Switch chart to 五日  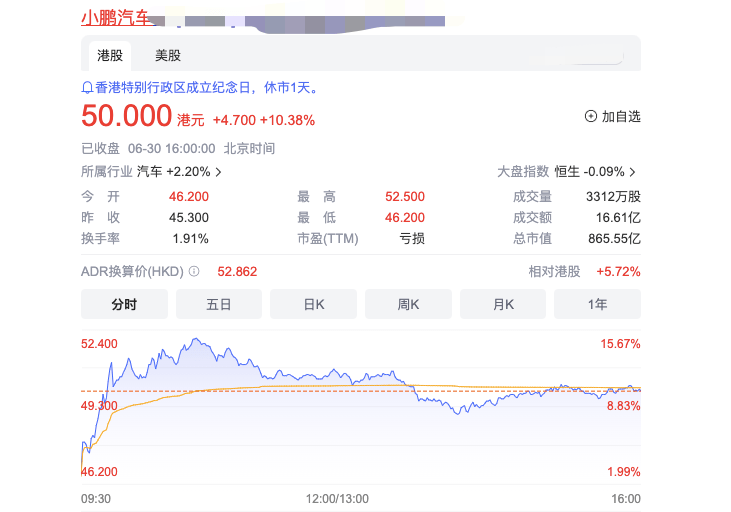point(219,304)
